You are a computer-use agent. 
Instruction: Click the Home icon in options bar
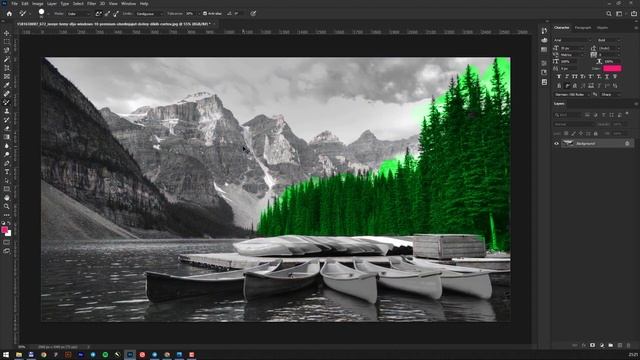(9, 13)
